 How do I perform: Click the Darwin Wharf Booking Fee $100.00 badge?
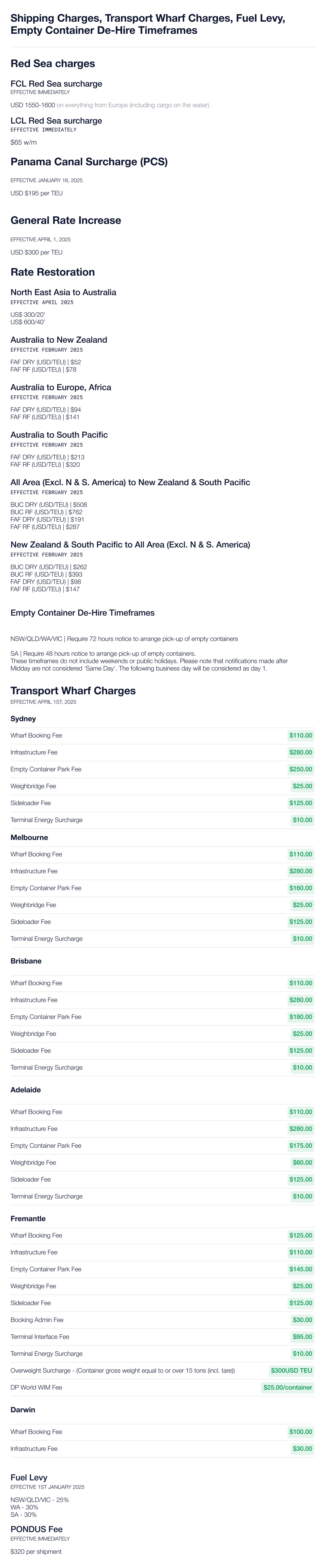pos(301,1432)
